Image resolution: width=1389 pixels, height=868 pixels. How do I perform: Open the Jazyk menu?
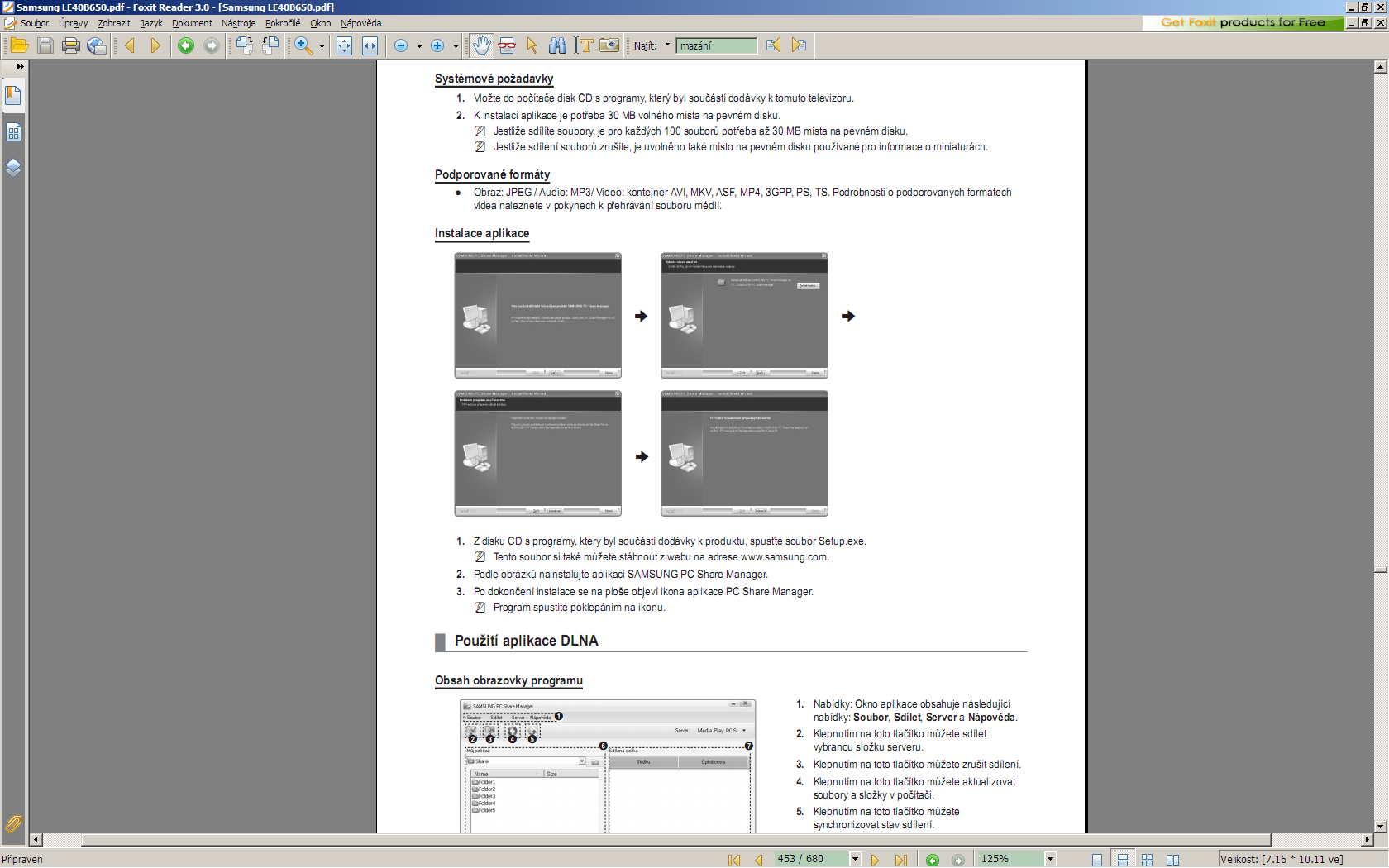point(151,23)
